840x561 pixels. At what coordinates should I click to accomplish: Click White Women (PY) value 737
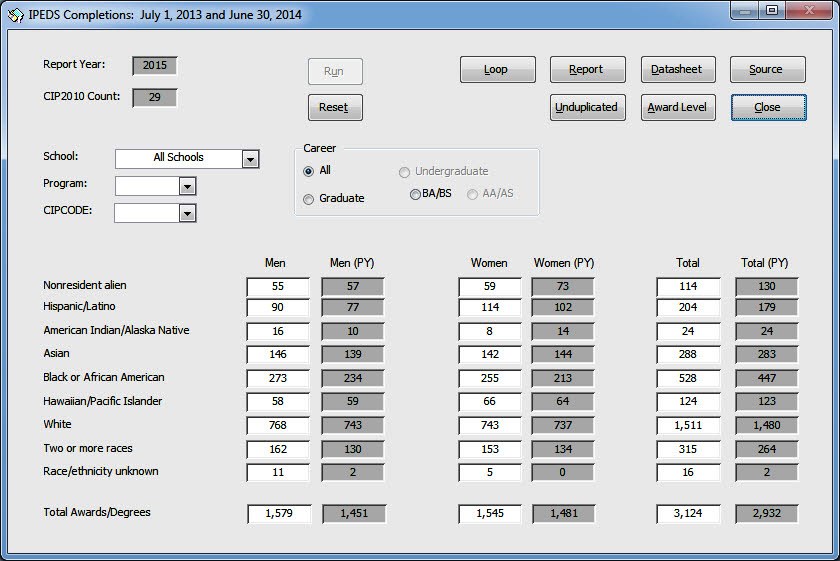pyautogui.click(x=562, y=425)
